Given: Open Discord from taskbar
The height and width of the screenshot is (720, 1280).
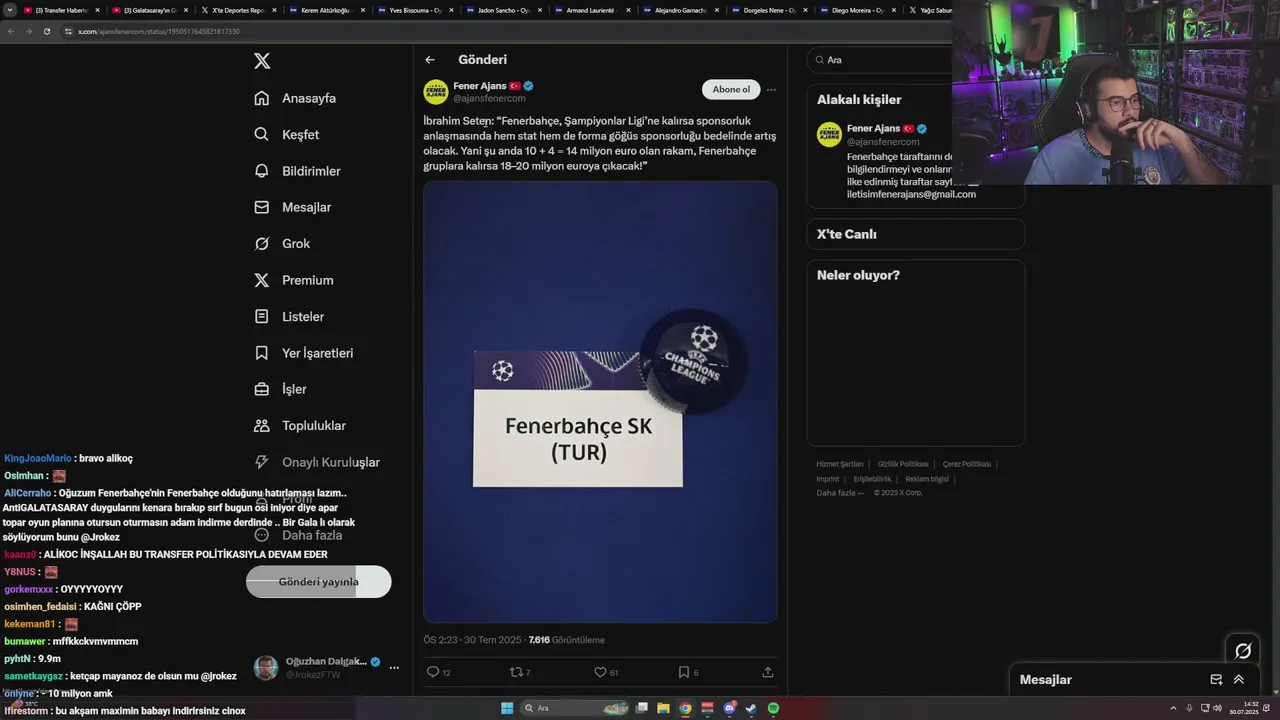Looking at the screenshot, I should [x=729, y=708].
